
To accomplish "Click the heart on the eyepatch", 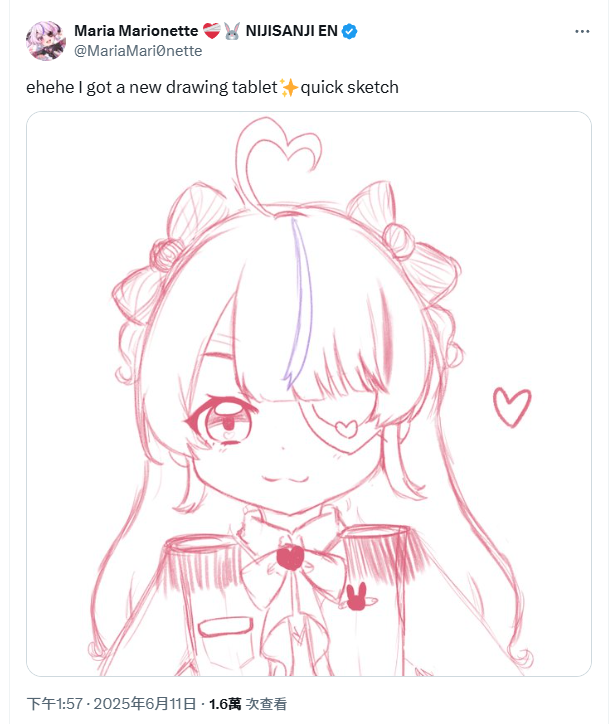I will [x=346, y=428].
